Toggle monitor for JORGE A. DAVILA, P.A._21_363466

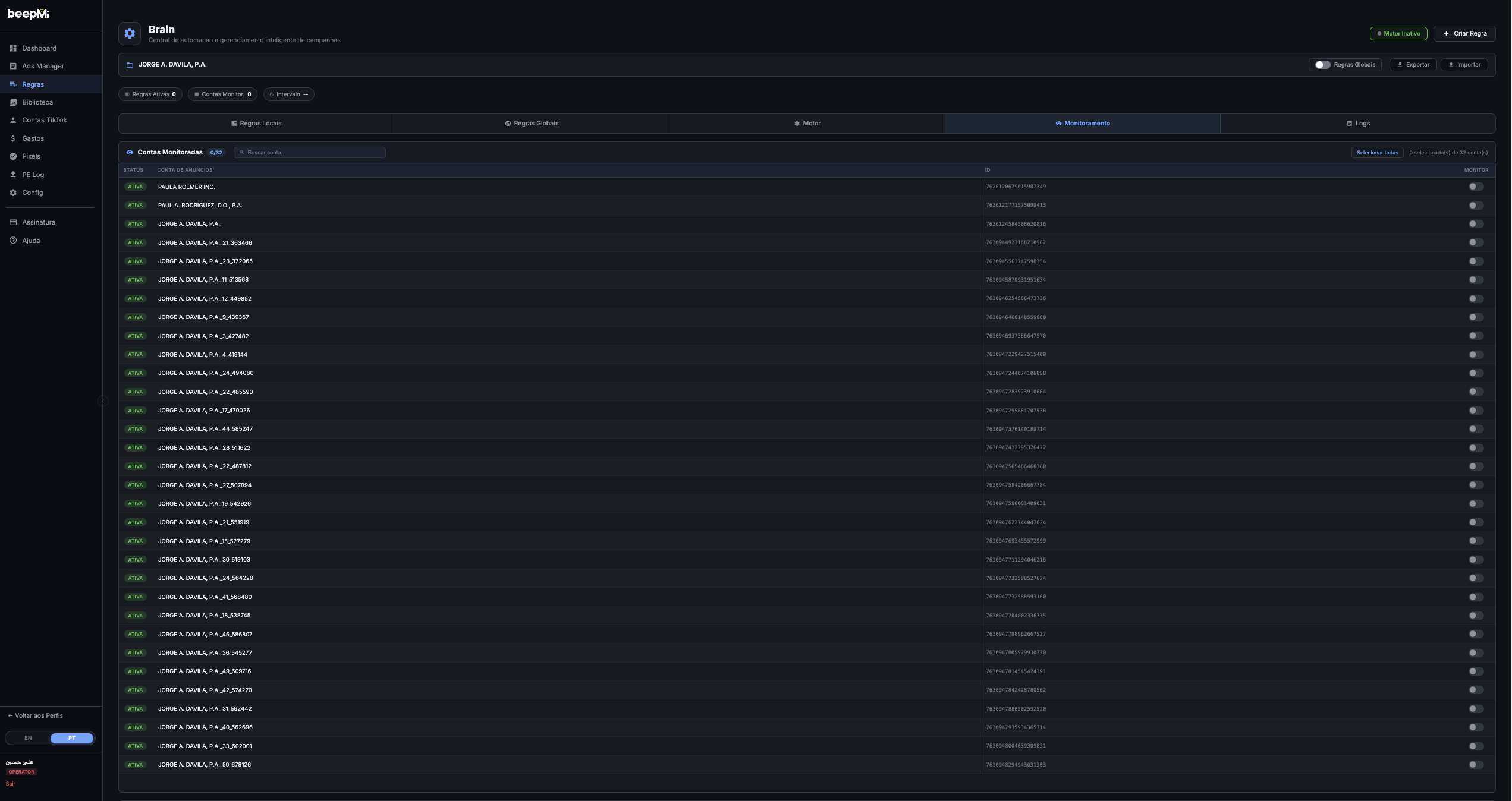point(1476,242)
